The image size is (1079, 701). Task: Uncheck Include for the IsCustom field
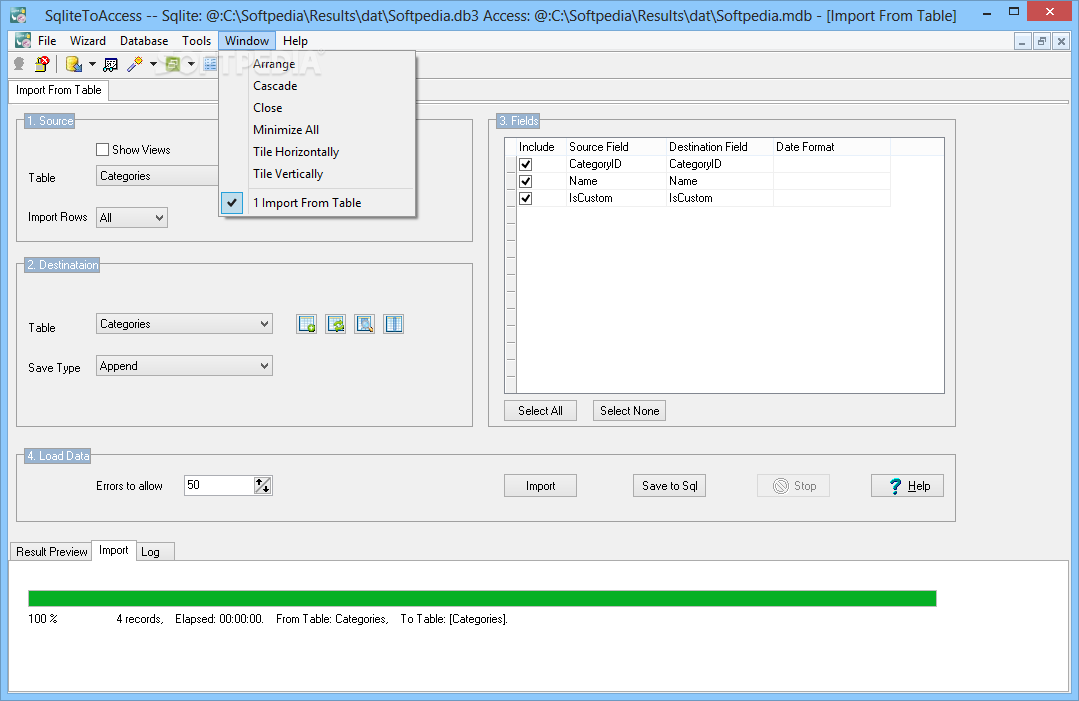point(526,198)
